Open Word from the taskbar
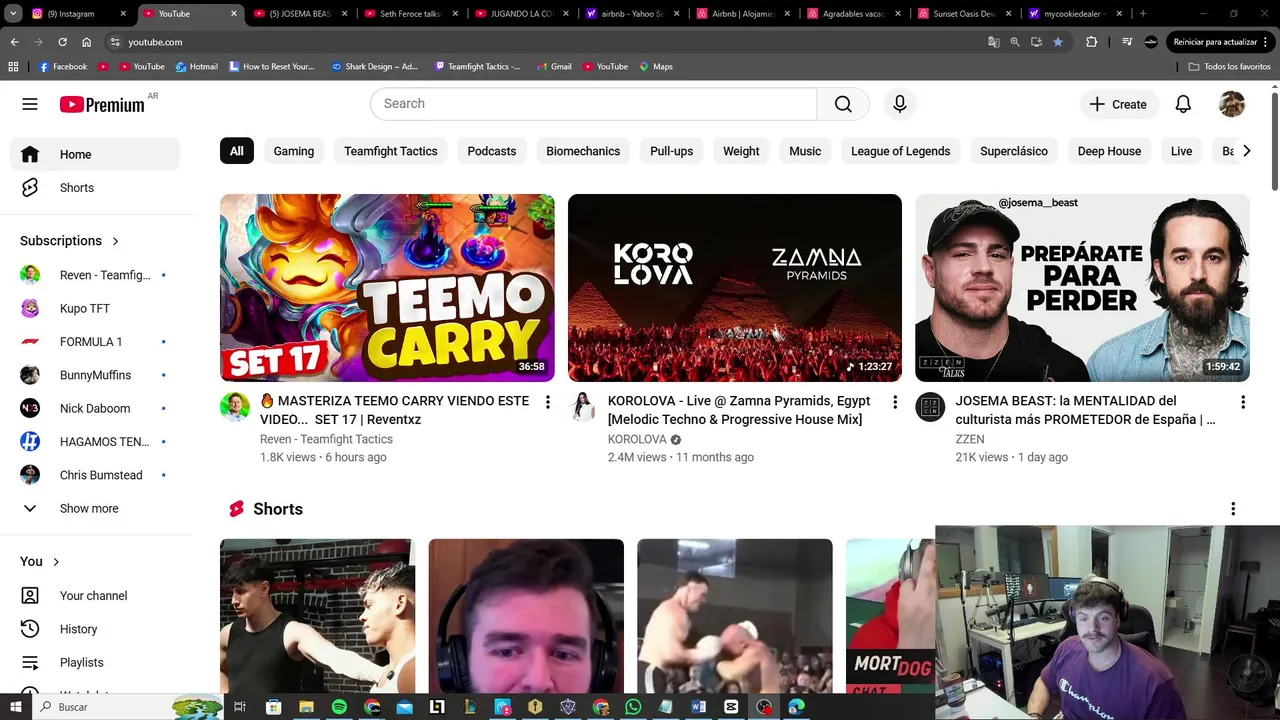This screenshot has width=1280, height=720. click(698, 706)
